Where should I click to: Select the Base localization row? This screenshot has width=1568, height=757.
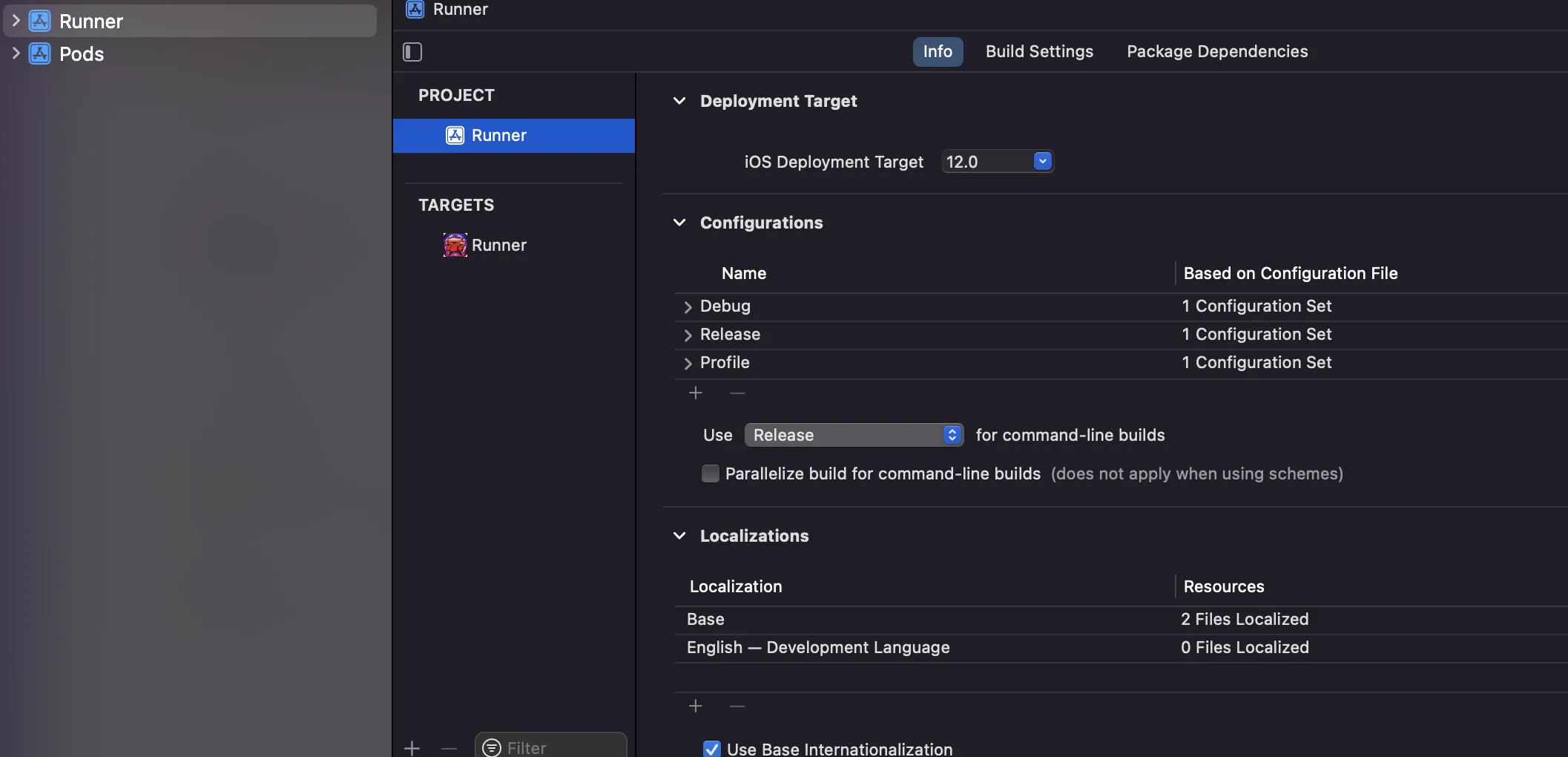pyautogui.click(x=1121, y=620)
